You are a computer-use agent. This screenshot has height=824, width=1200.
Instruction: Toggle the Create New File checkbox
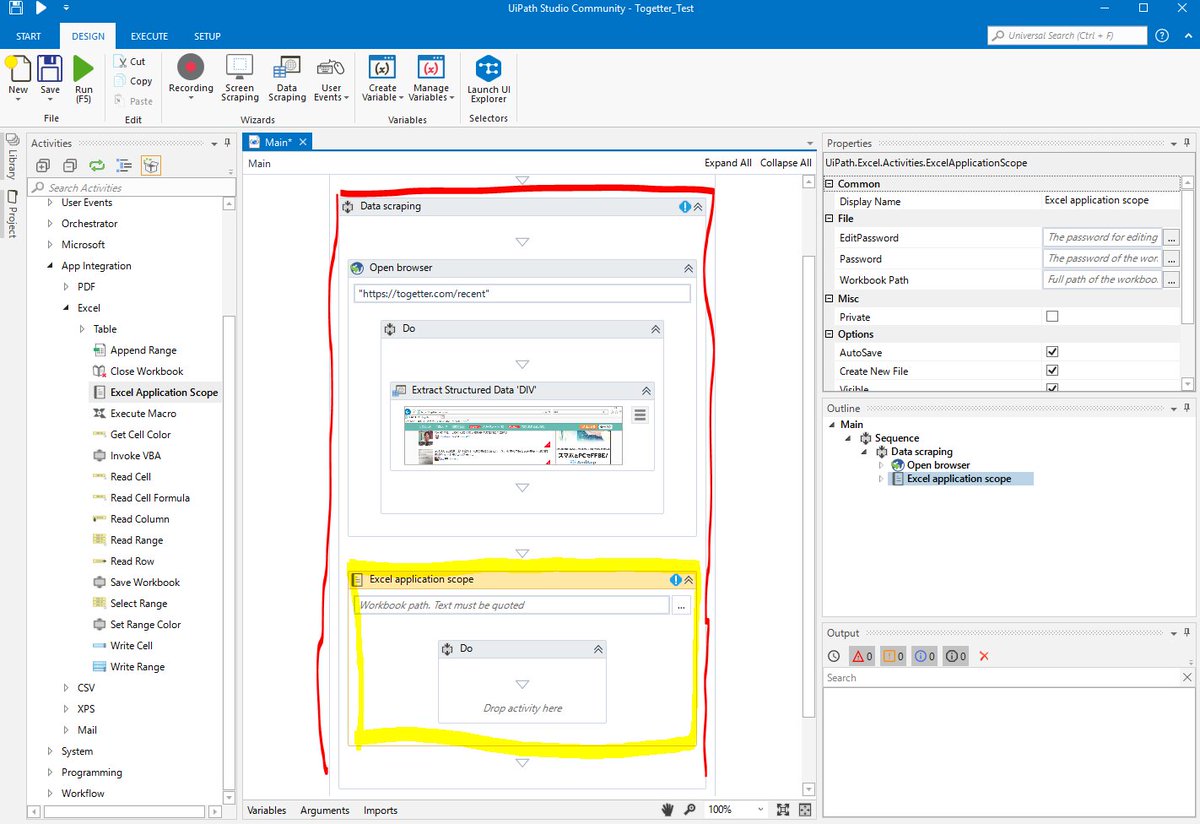coord(1051,370)
